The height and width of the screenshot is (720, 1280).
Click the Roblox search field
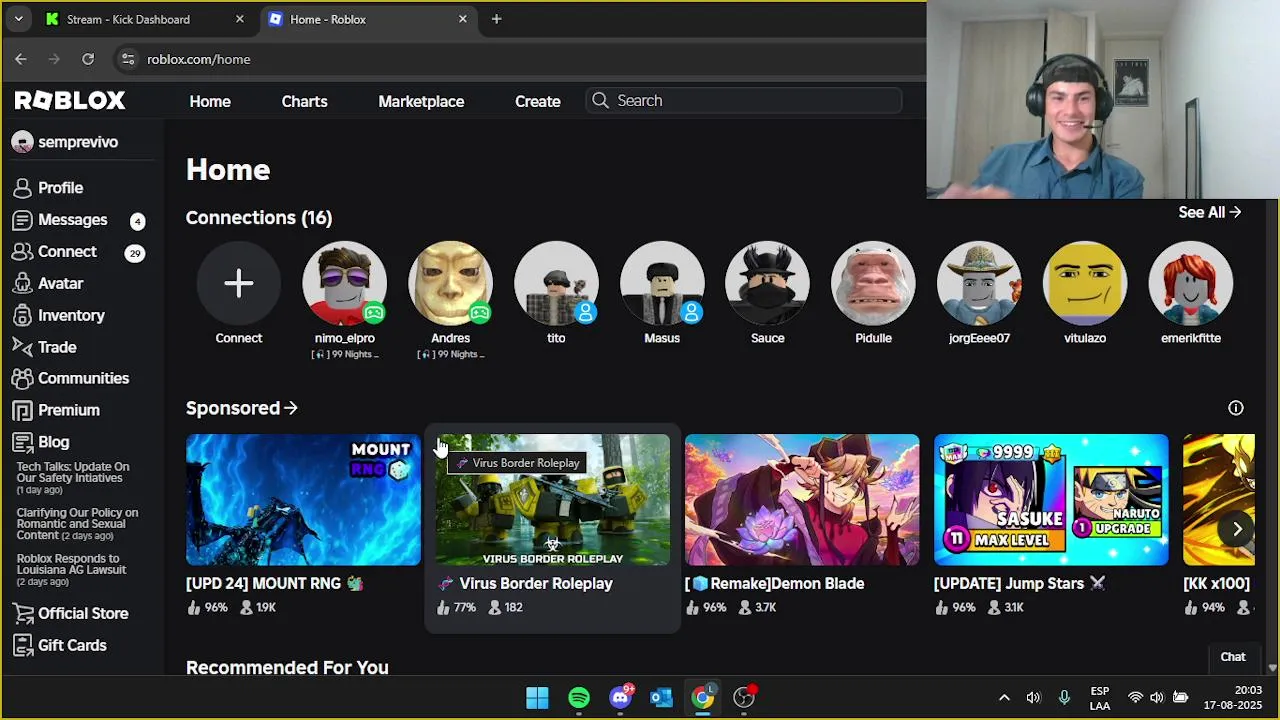pos(744,100)
